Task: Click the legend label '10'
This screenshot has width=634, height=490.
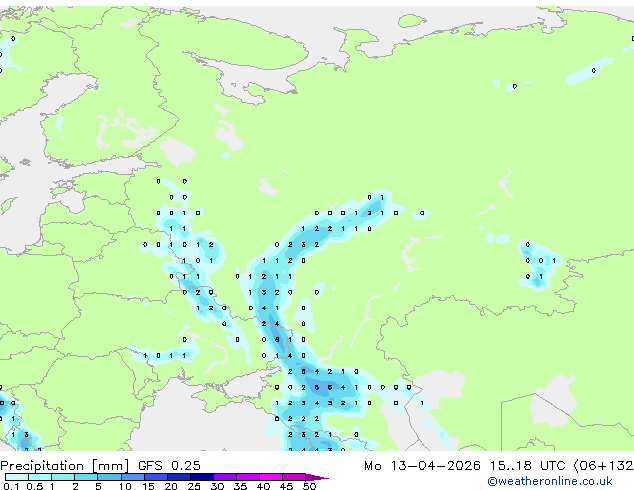Action: coord(125,486)
